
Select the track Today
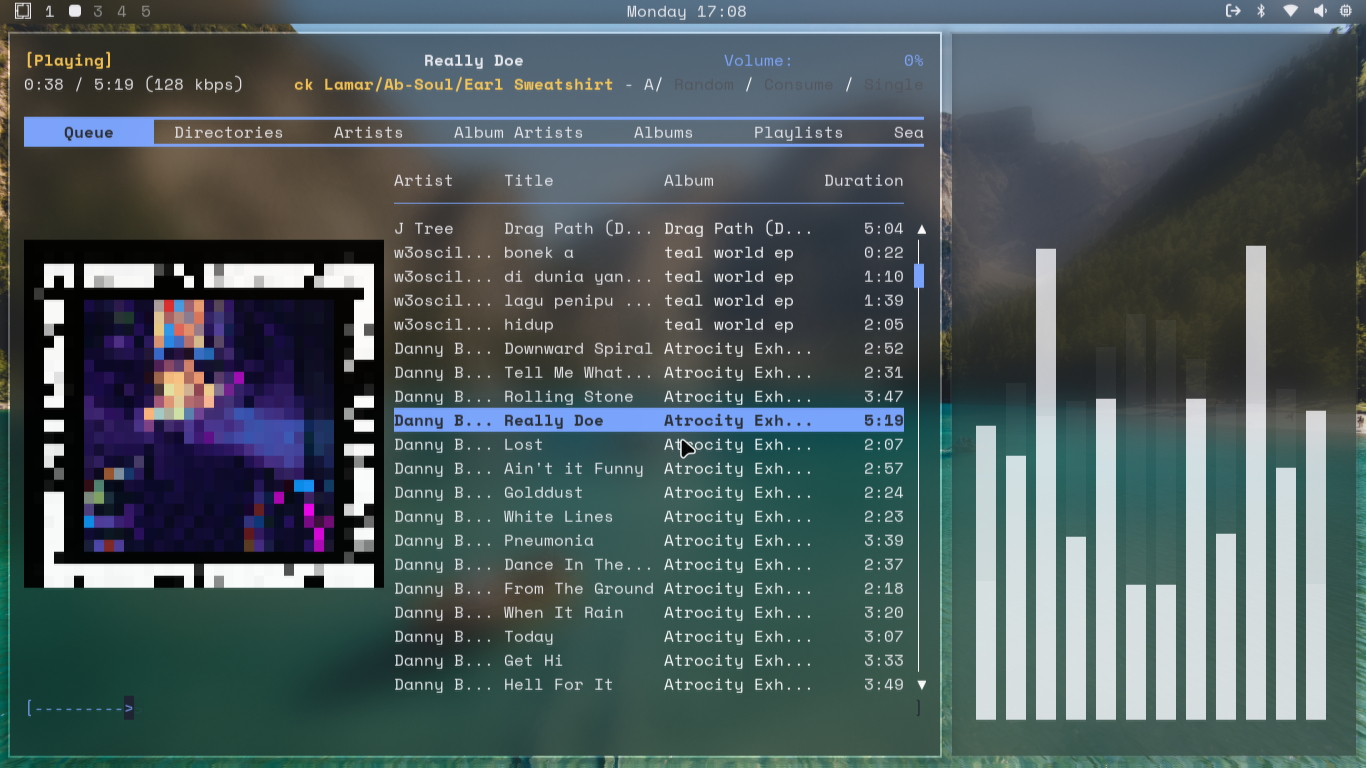[649, 637]
